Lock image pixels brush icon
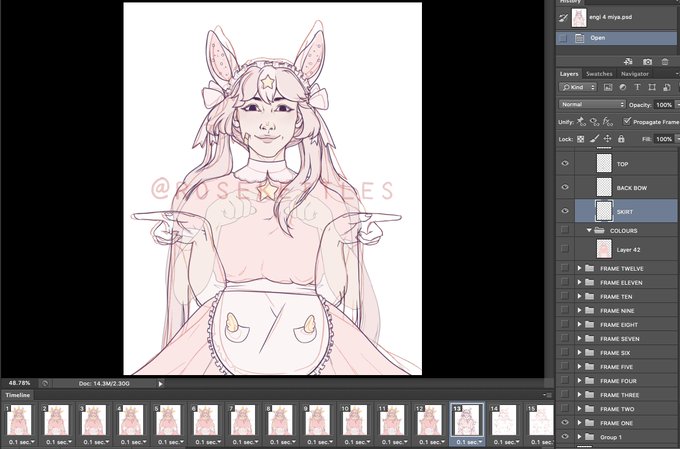 pos(594,139)
